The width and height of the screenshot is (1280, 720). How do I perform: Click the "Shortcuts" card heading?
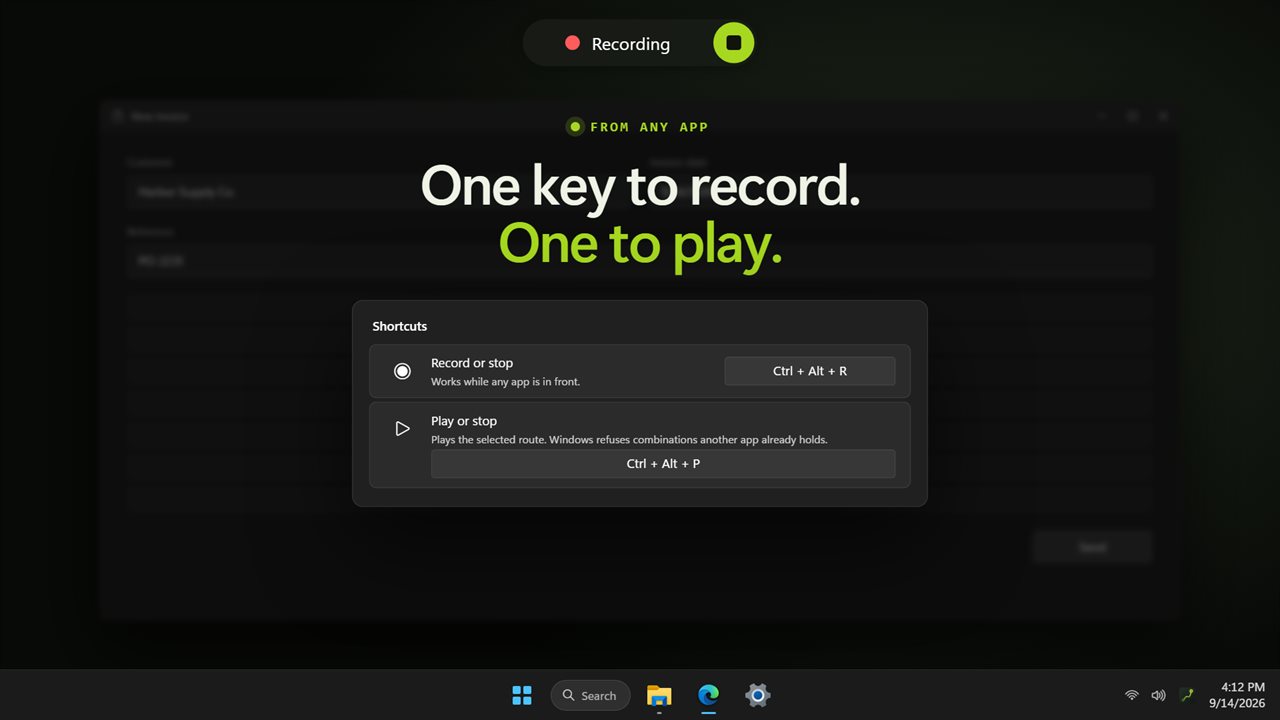coord(399,326)
